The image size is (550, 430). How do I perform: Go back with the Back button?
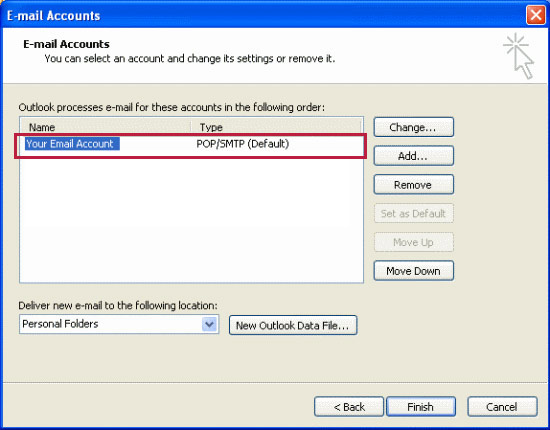coord(349,407)
